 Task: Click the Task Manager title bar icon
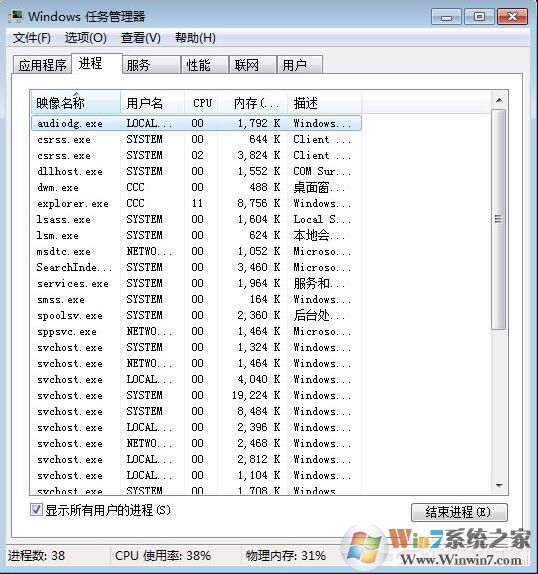click(16, 16)
